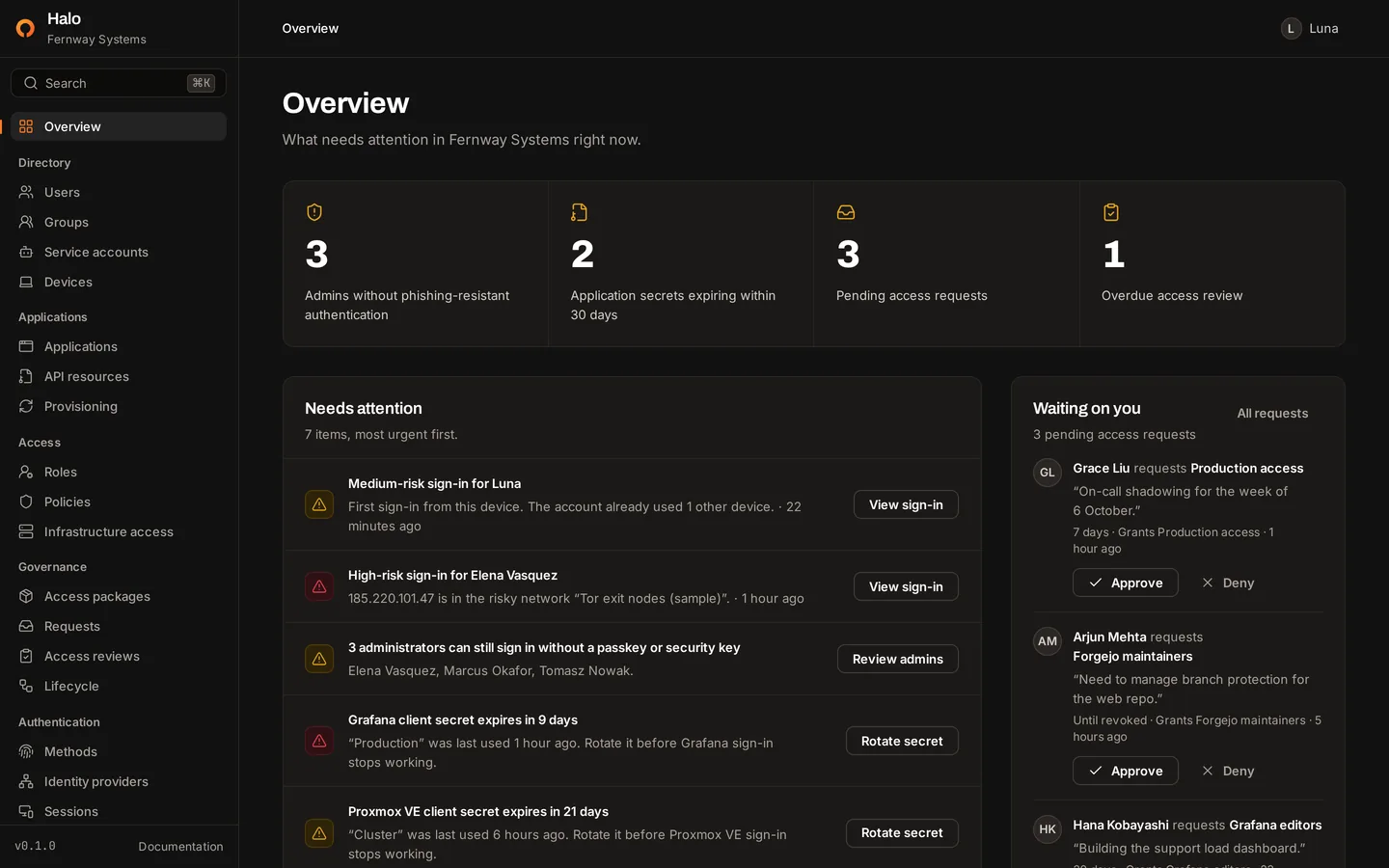
Task: Click the Devices laptop icon
Action: pos(26,282)
